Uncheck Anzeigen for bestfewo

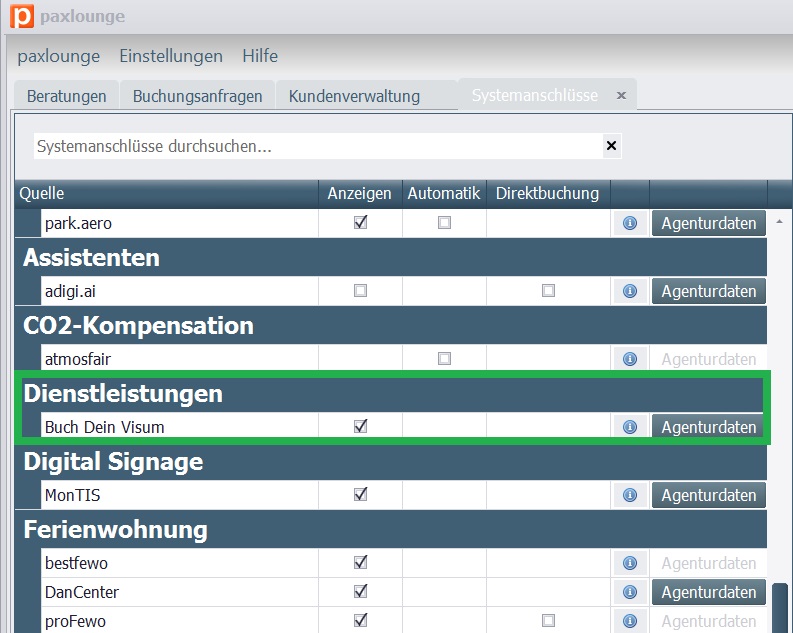[x=360, y=562]
